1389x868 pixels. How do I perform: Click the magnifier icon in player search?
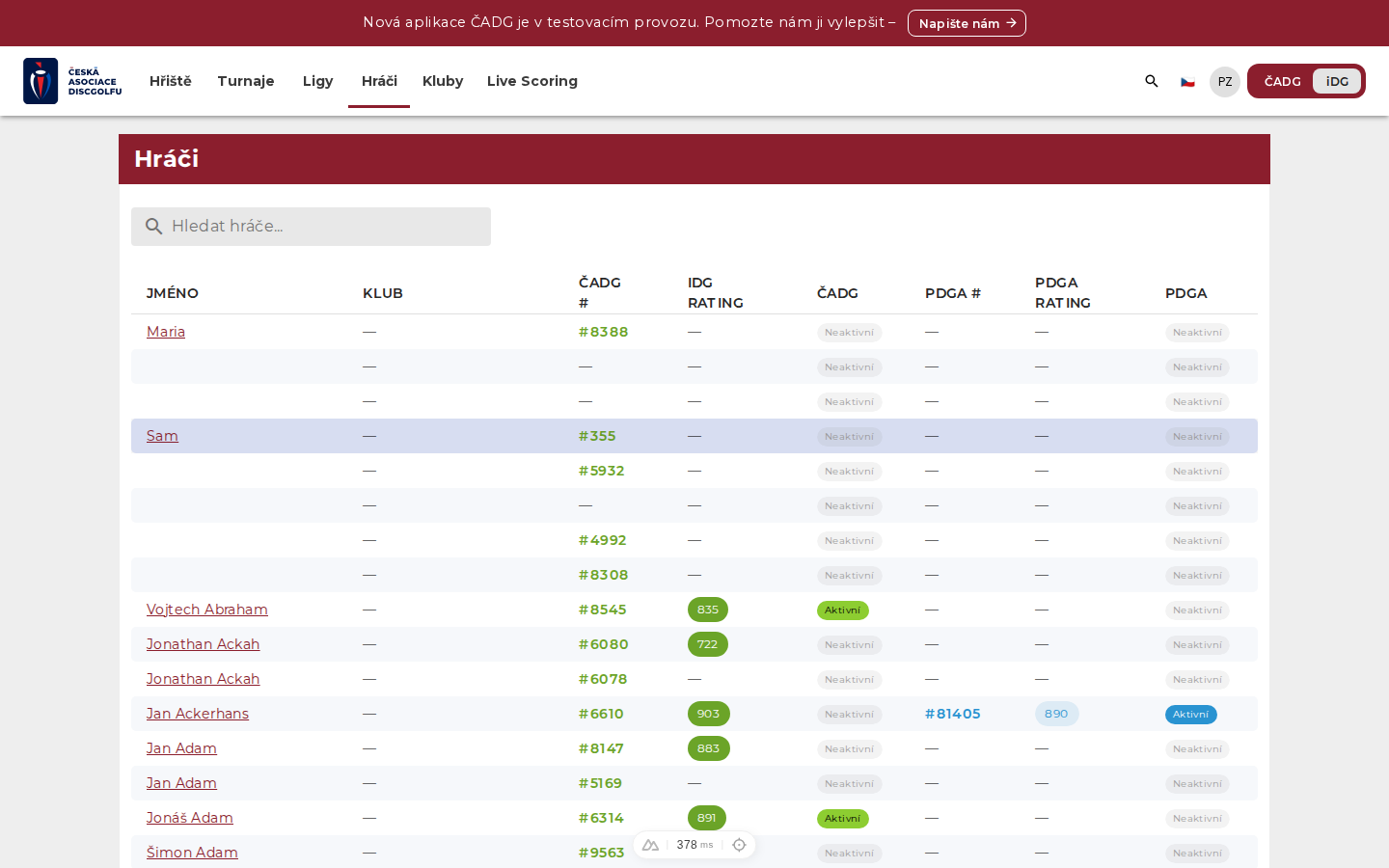point(153,227)
